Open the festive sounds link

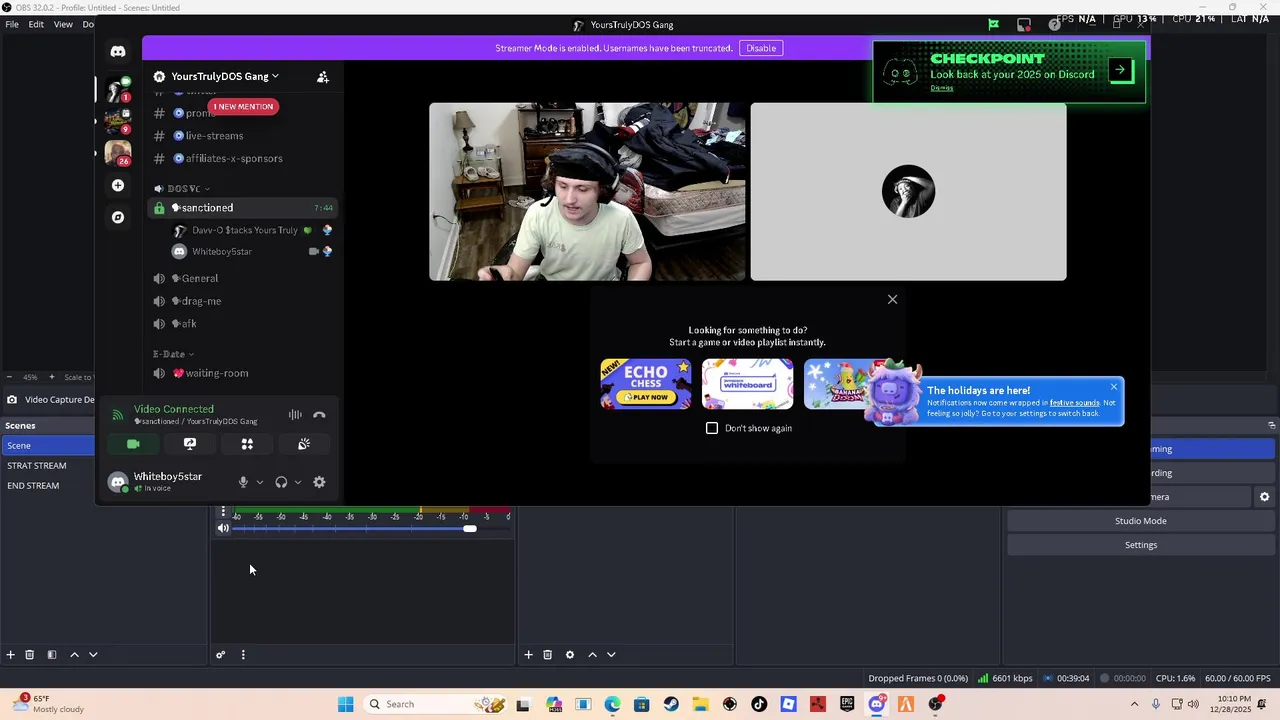point(1074,403)
